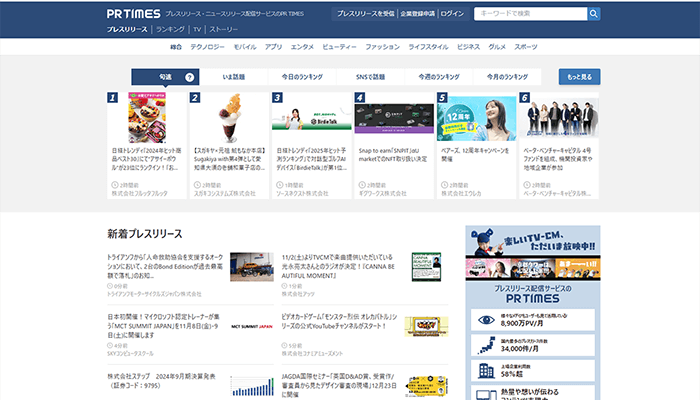The height and width of the screenshot is (400, 700).
Task: Click the ログイン link
Action: pyautogui.click(x=452, y=14)
